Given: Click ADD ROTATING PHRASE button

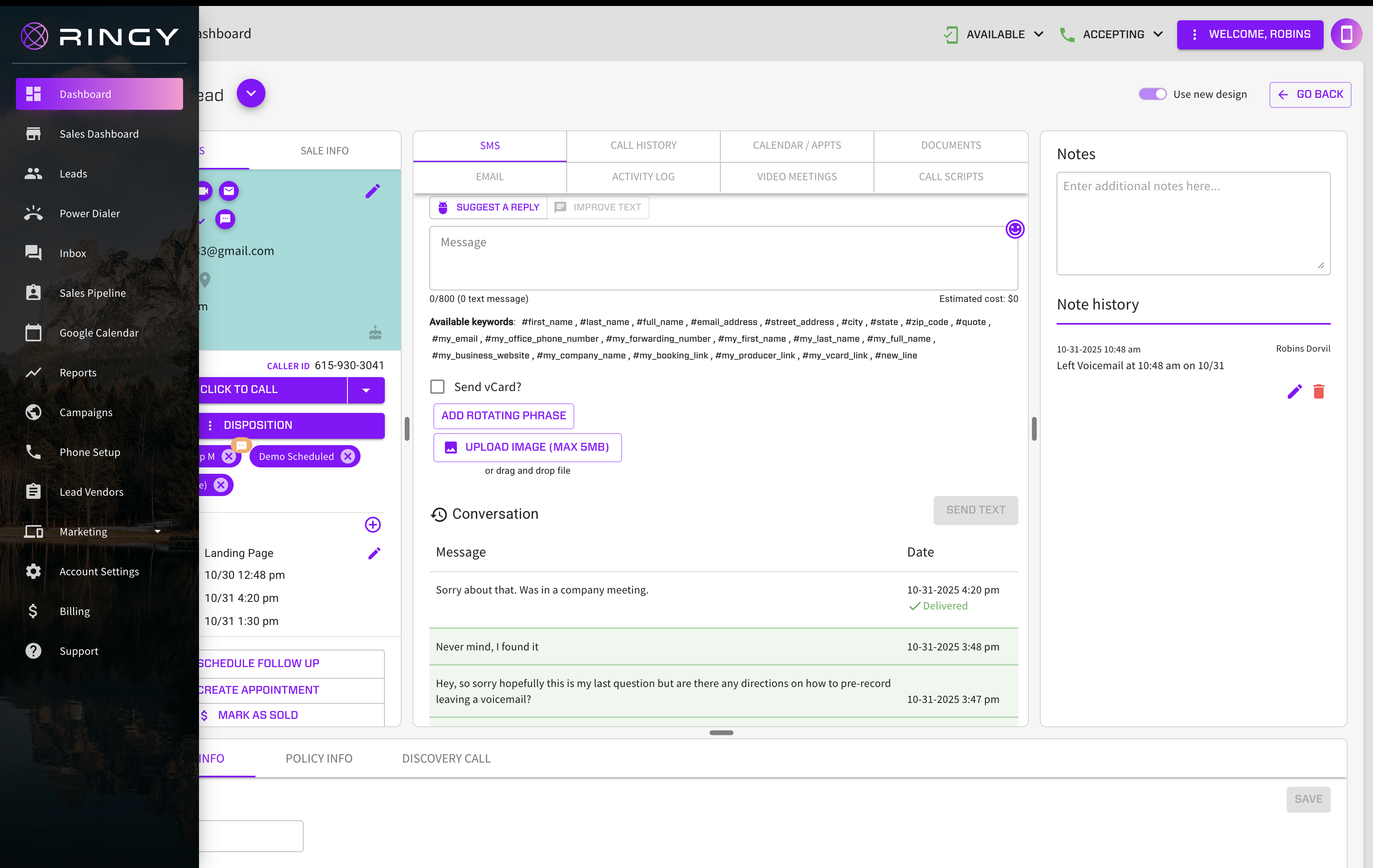Looking at the screenshot, I should pyautogui.click(x=503, y=415).
